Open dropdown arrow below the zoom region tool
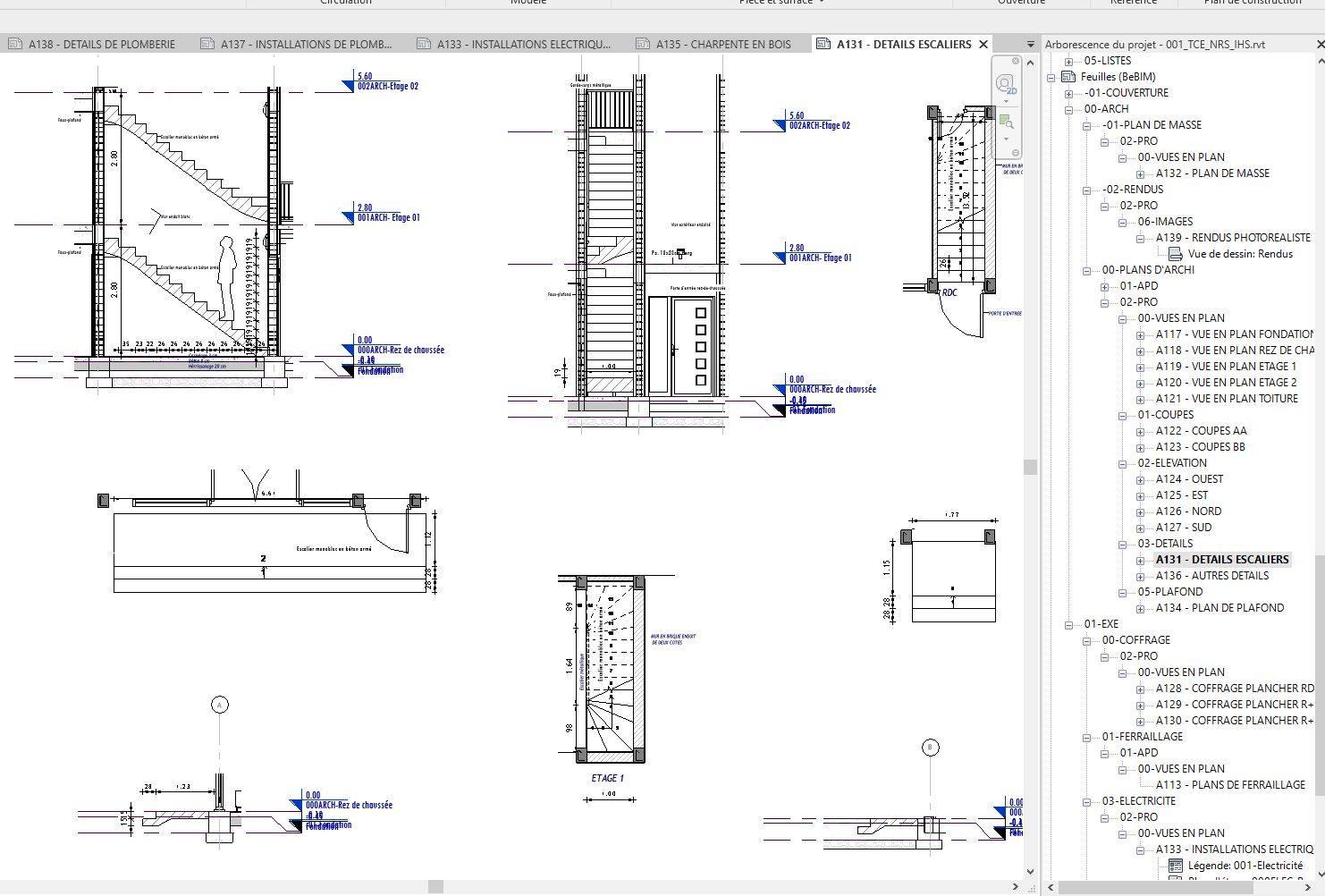 tap(1007, 139)
